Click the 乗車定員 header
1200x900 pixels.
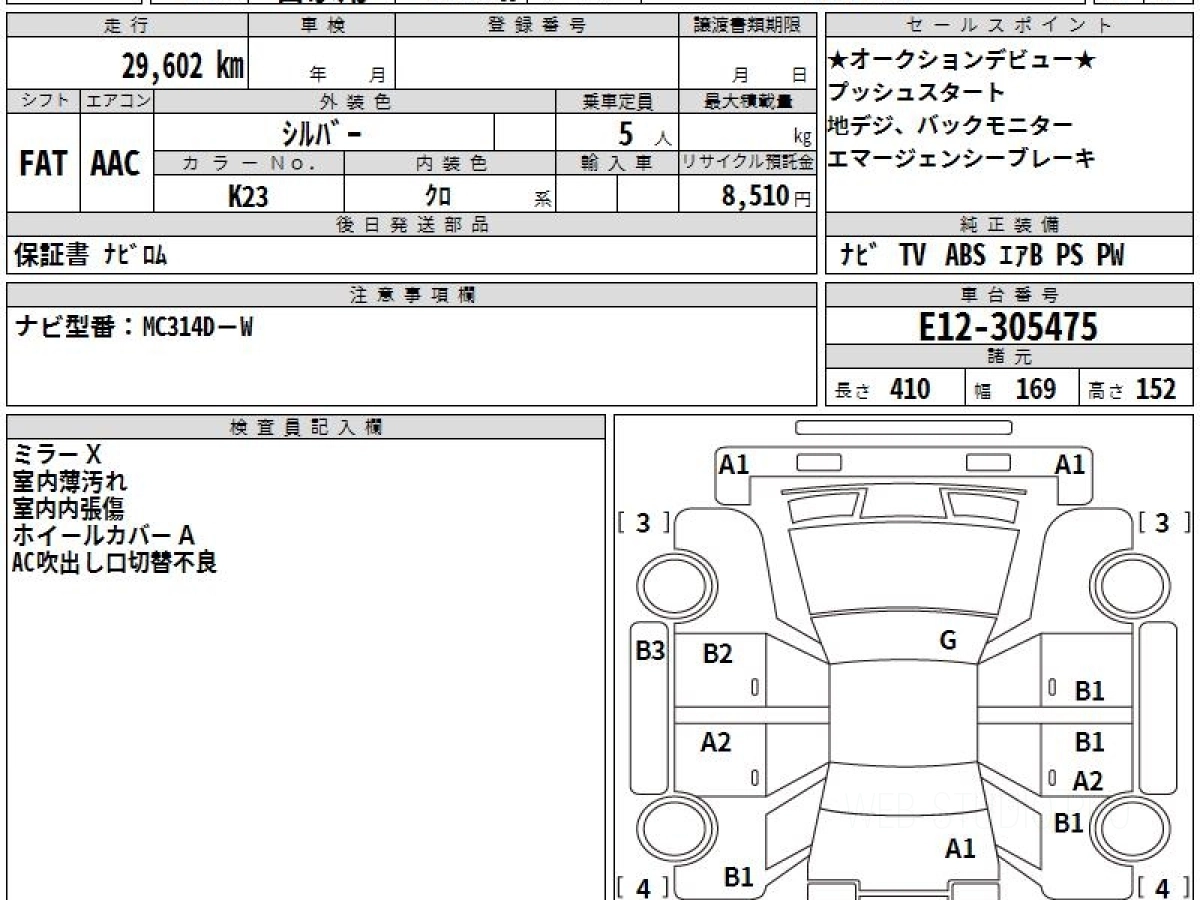[617, 101]
